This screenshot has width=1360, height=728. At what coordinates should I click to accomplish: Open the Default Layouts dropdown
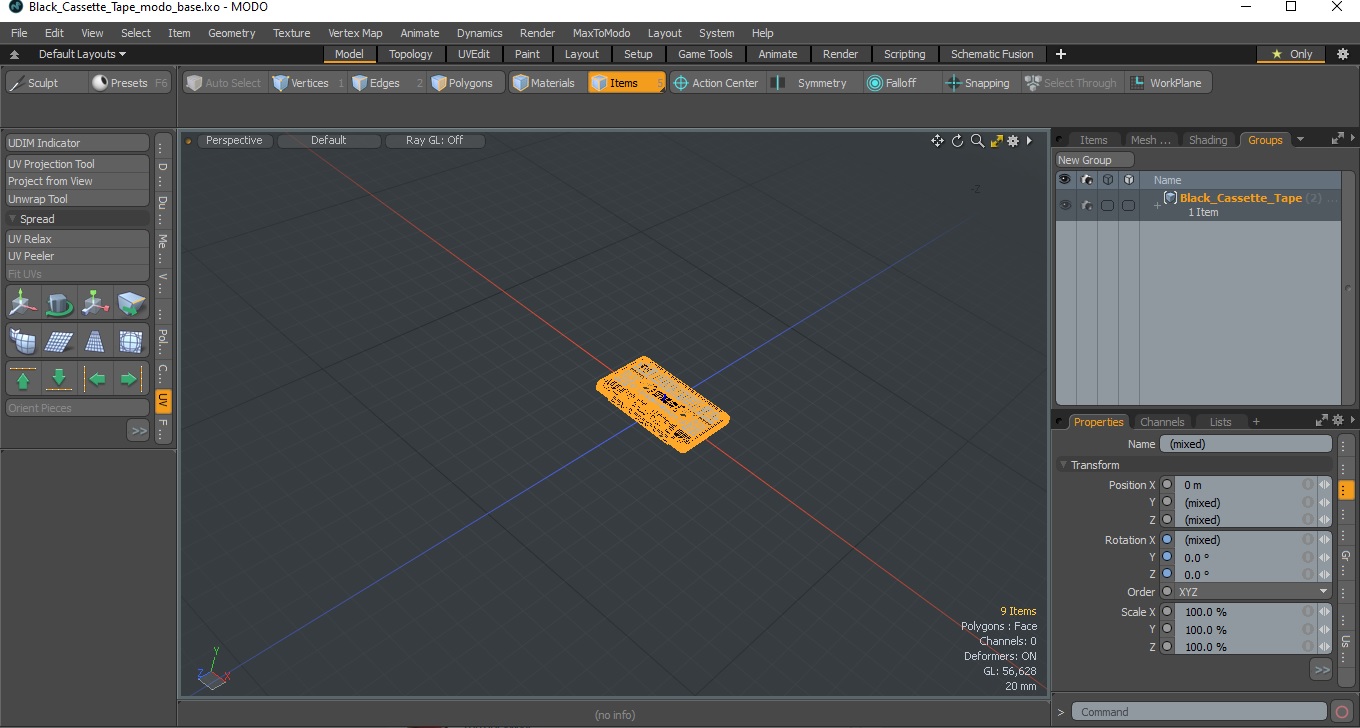[82, 54]
